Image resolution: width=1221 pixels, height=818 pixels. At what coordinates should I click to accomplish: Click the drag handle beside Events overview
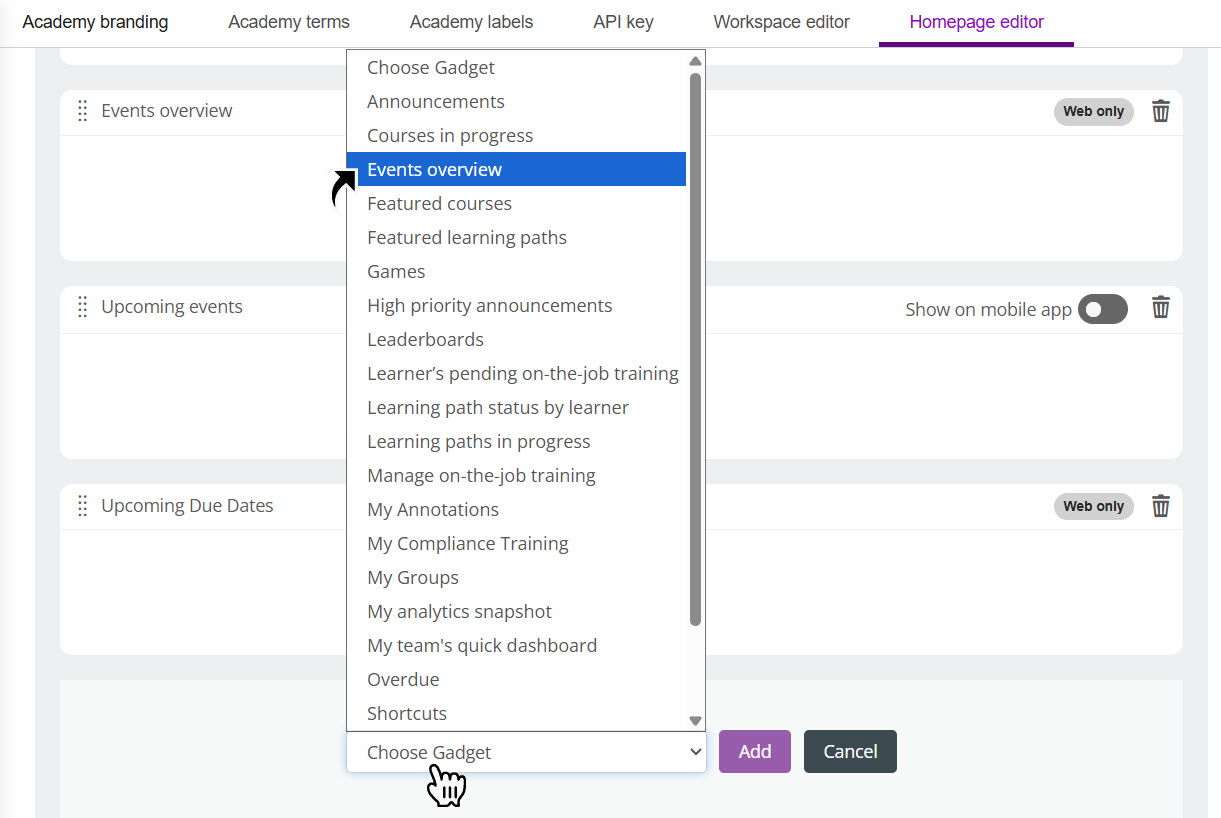tap(83, 111)
